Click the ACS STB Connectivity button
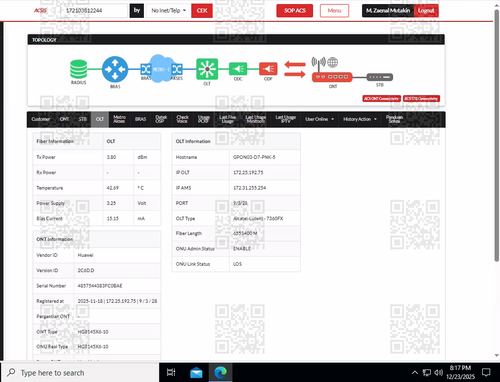Image resolution: width=500 pixels, height=382 pixels. coord(421,98)
